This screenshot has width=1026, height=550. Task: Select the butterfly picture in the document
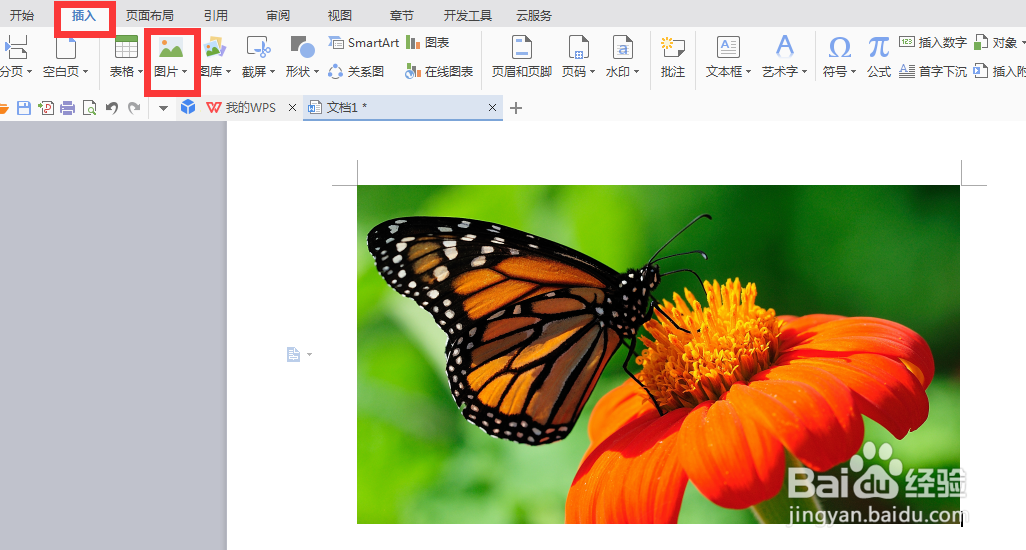click(658, 354)
